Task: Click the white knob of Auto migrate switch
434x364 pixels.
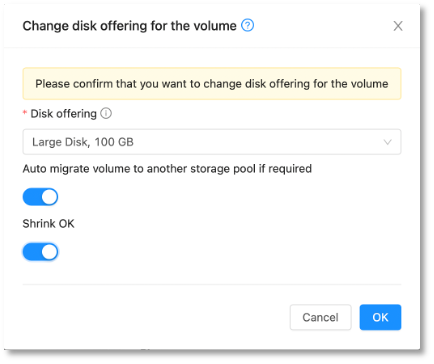Action: click(49, 197)
